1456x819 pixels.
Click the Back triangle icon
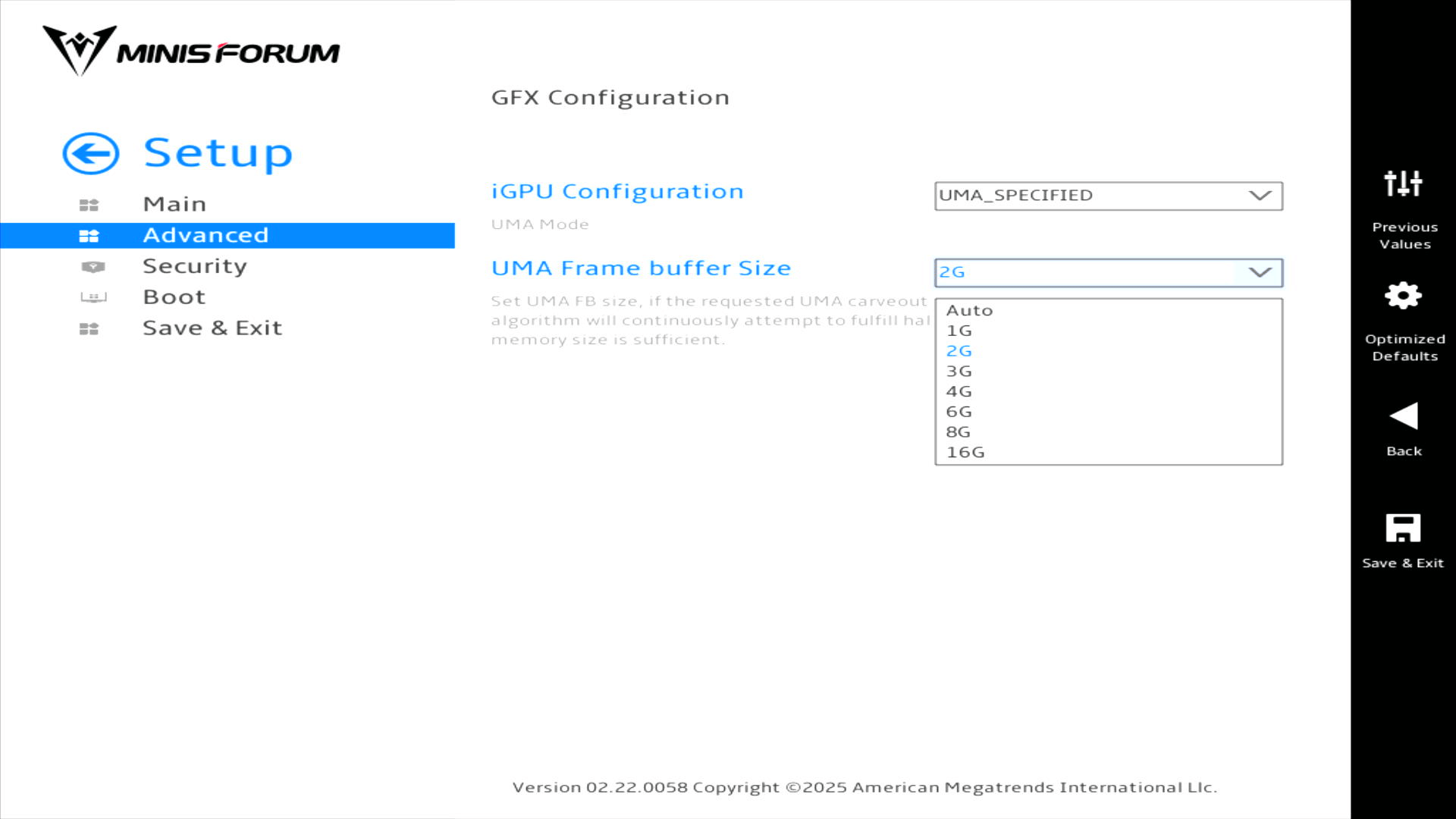(x=1403, y=416)
